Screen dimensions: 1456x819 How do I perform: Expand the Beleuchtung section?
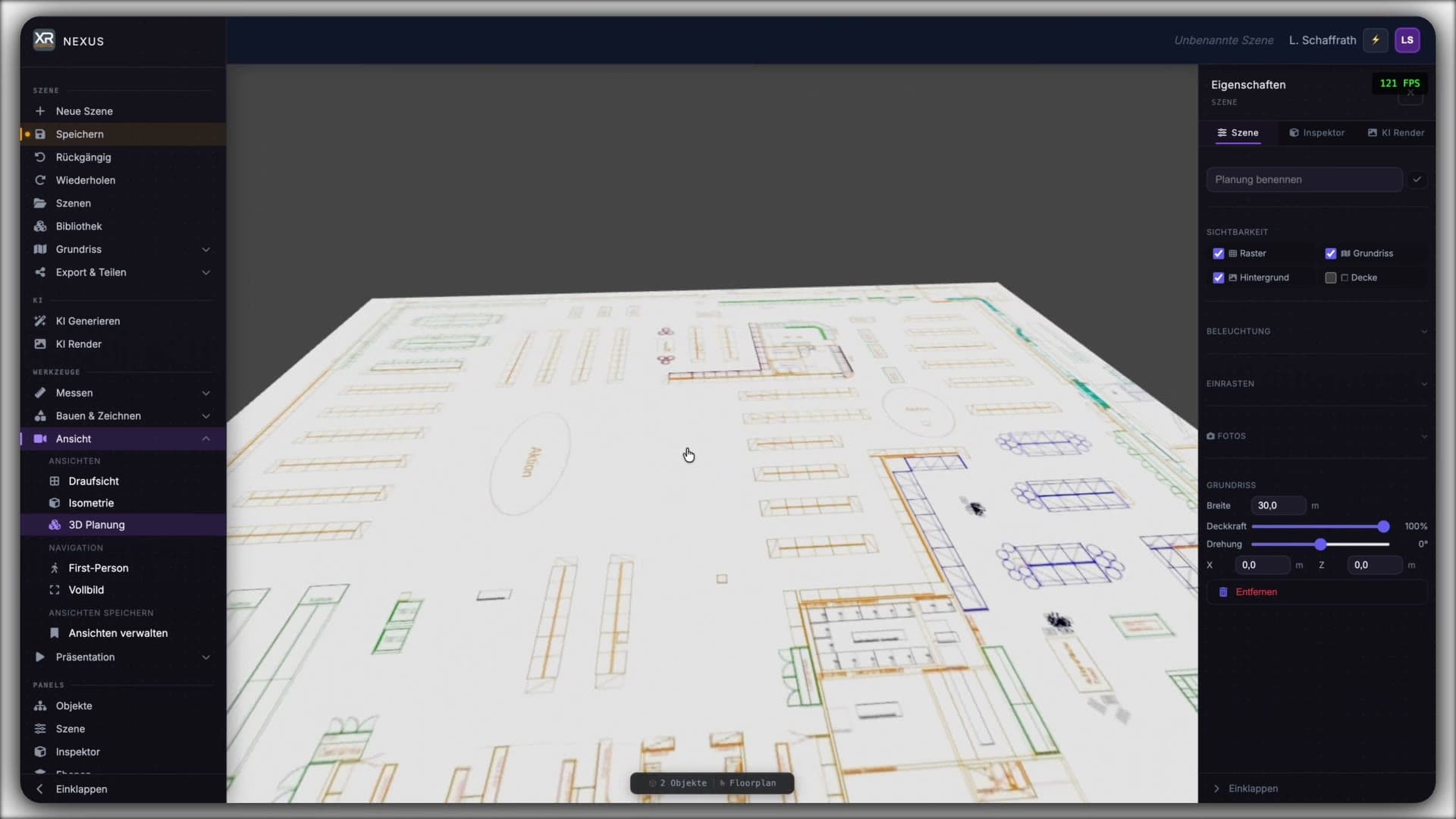click(x=1316, y=331)
